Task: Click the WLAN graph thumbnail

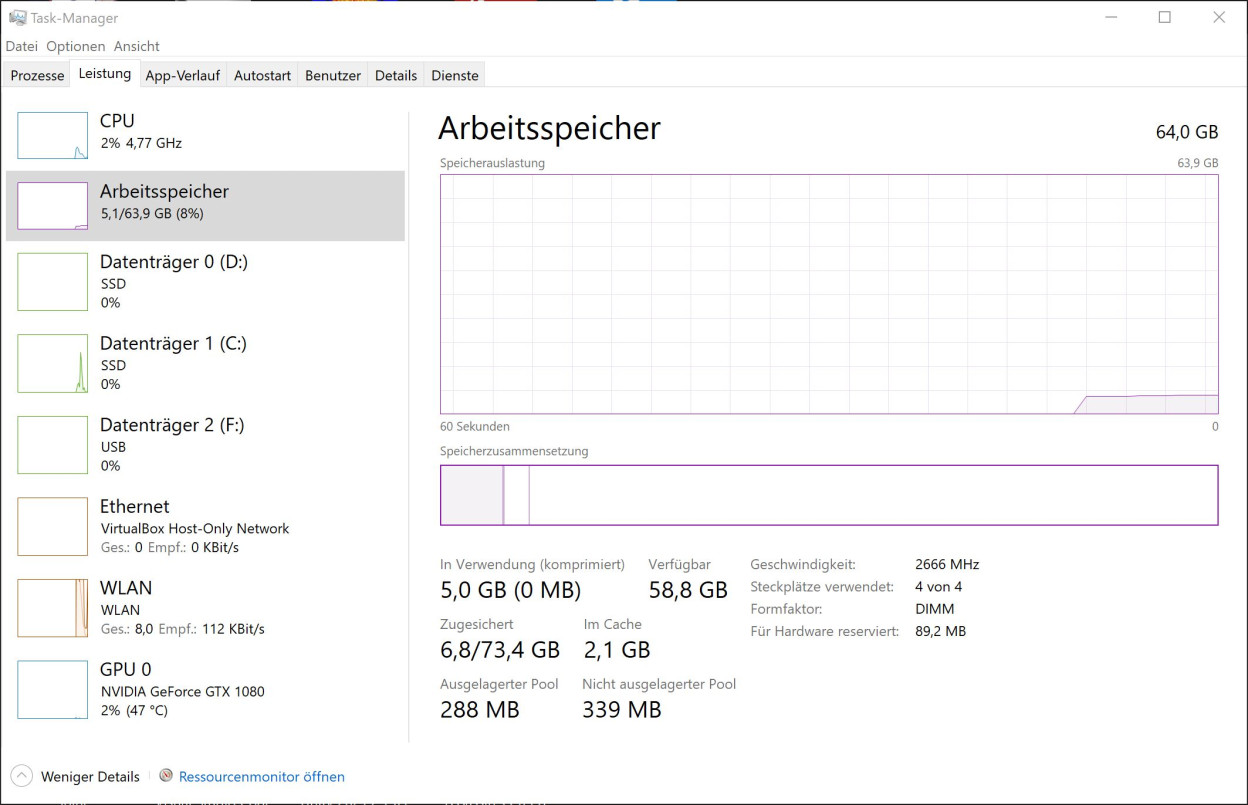Action: (x=53, y=608)
